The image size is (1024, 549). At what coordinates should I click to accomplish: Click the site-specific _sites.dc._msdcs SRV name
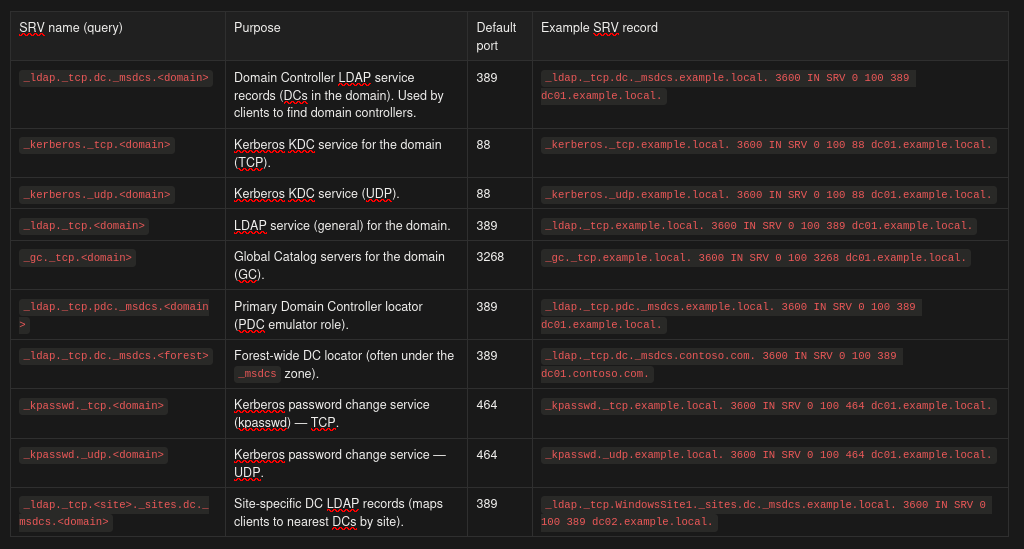click(115, 513)
